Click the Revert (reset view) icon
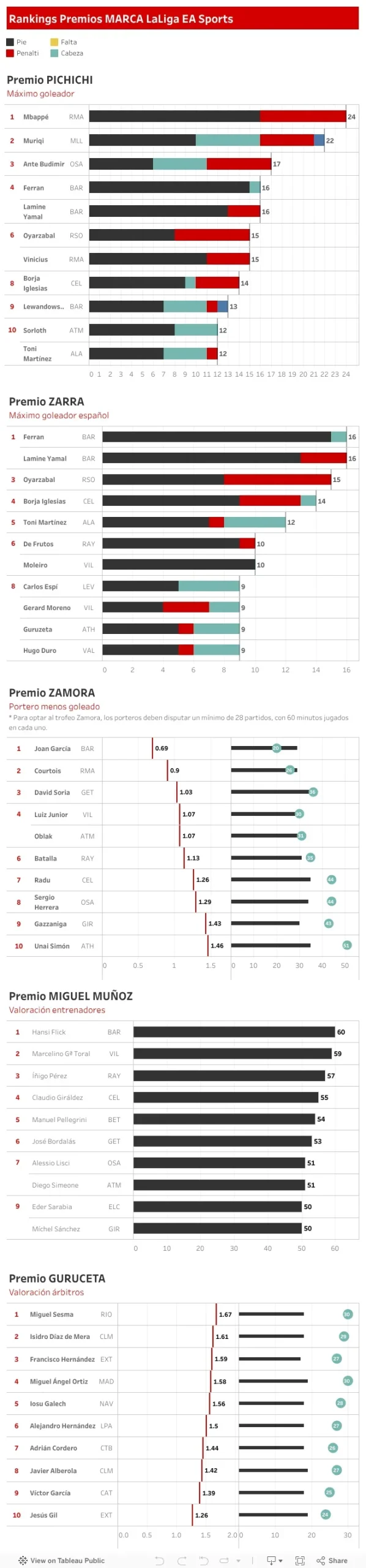The height and width of the screenshot is (1568, 366). (204, 1560)
